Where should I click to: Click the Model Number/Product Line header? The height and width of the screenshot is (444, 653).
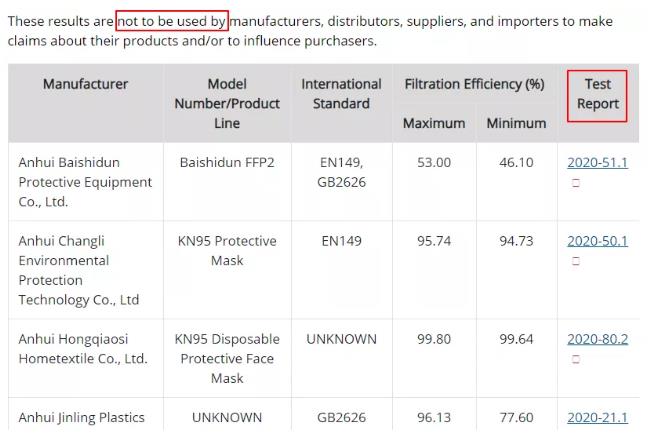[227, 103]
